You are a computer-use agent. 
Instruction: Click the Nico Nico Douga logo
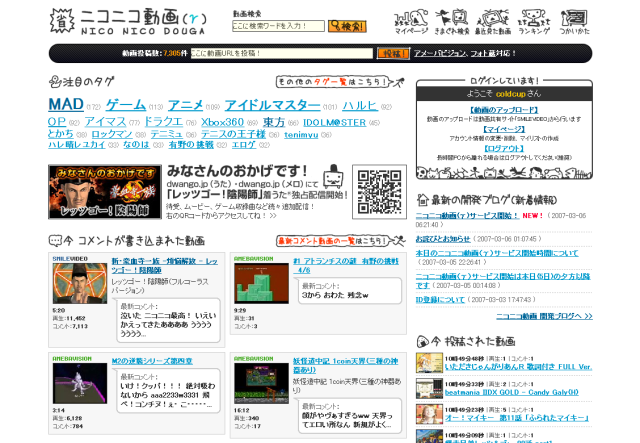[x=128, y=21]
